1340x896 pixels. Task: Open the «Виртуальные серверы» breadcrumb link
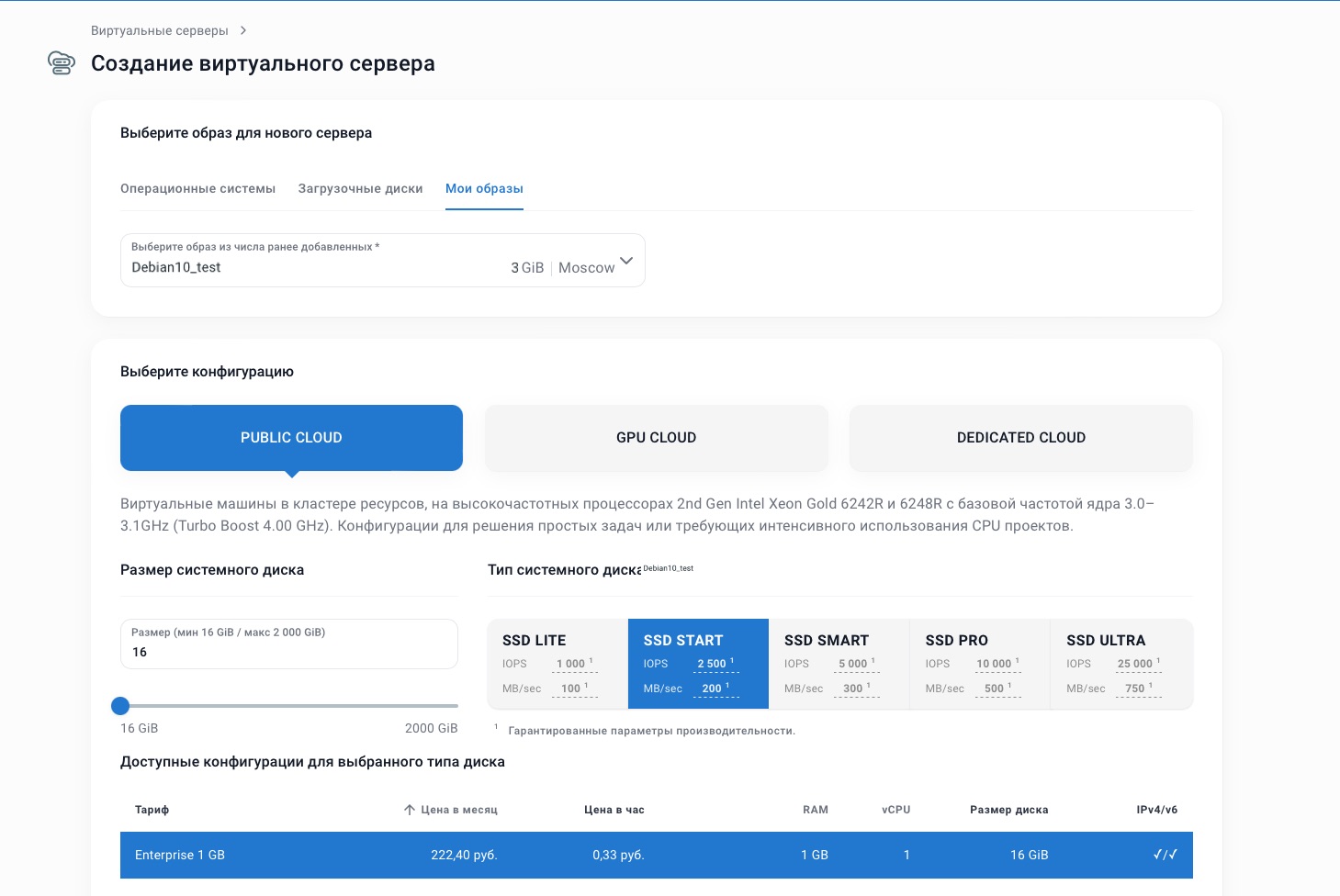[158, 30]
